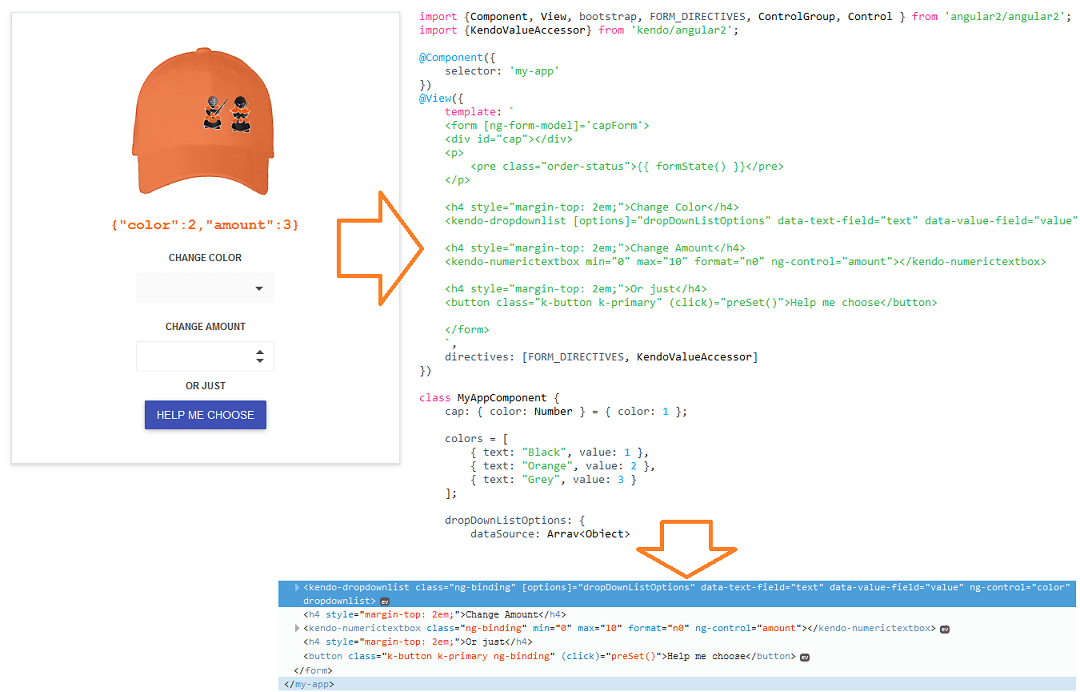Click the @Component decorator line
The image size is (1080, 692).
point(457,57)
